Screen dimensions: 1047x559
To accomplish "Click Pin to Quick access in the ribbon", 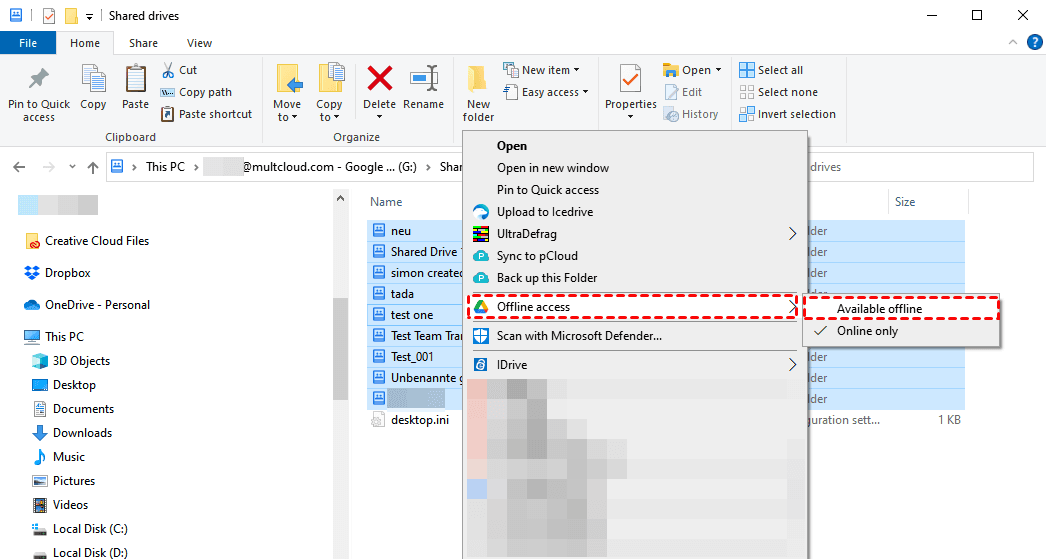I will 39,94.
